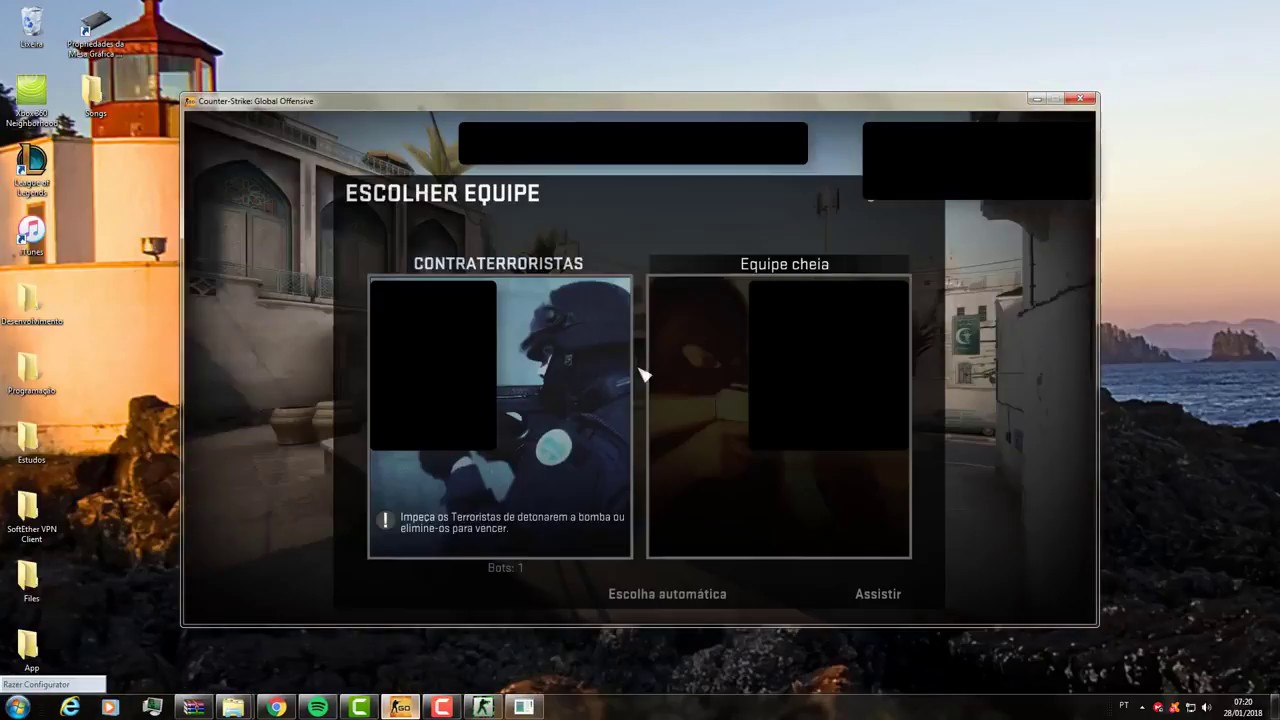Switch to Spotify in the taskbar
The height and width of the screenshot is (720, 1280).
tap(318, 707)
